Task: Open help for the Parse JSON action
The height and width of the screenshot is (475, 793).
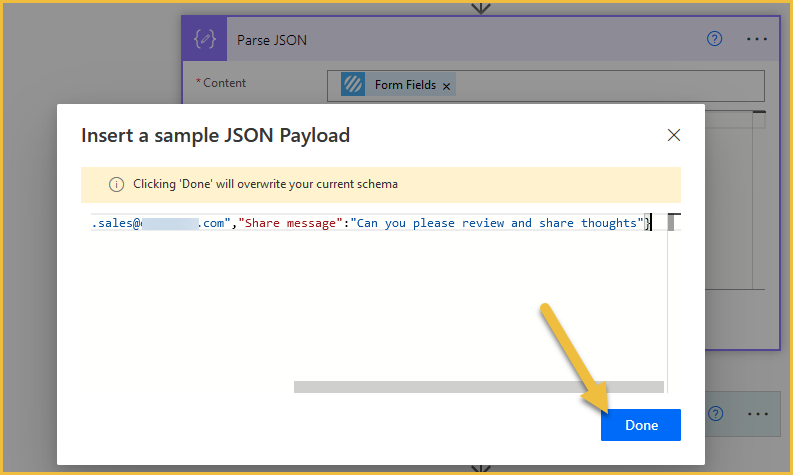Action: click(714, 39)
